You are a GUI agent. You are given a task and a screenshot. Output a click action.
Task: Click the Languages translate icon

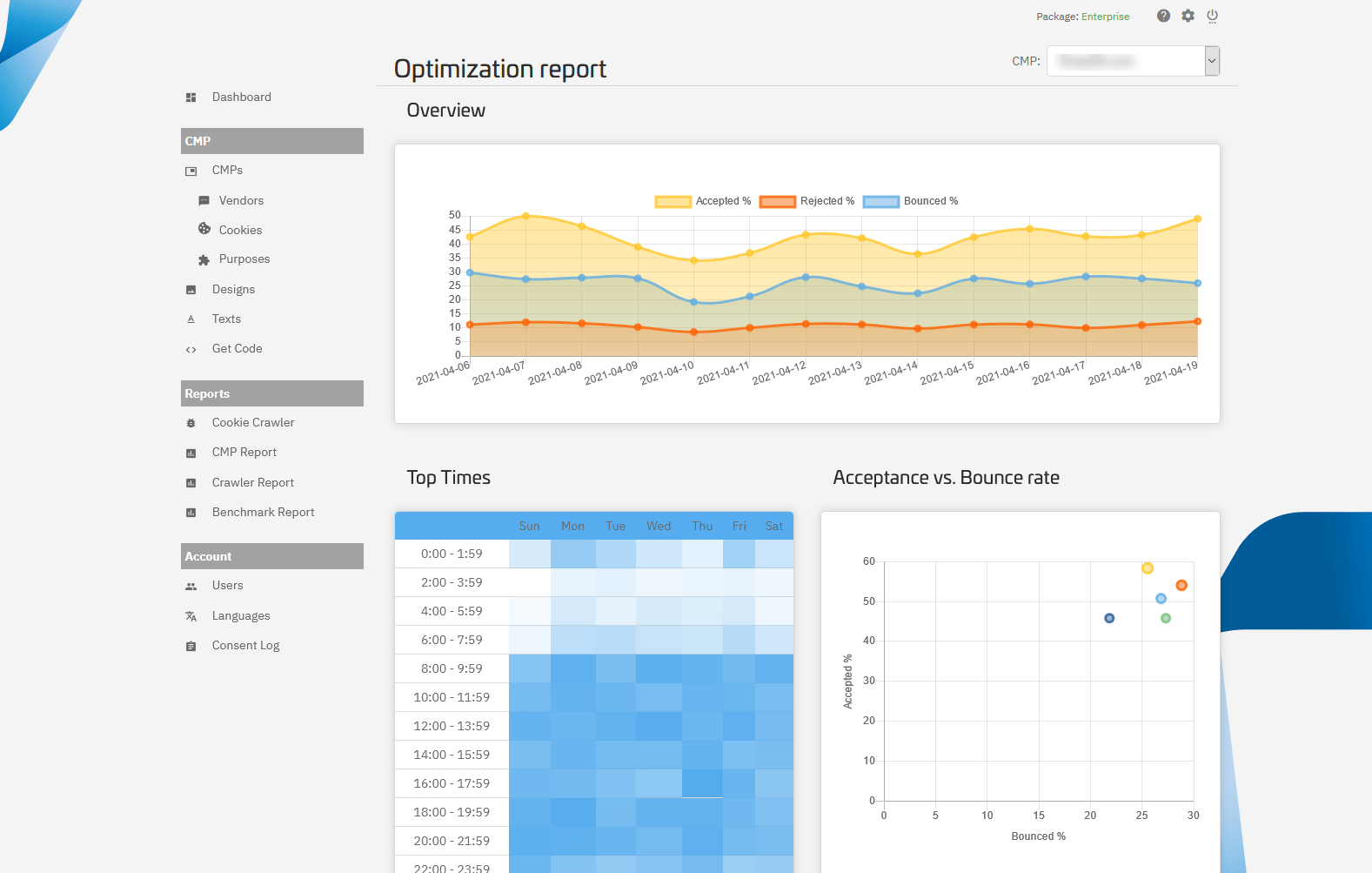pos(191,616)
